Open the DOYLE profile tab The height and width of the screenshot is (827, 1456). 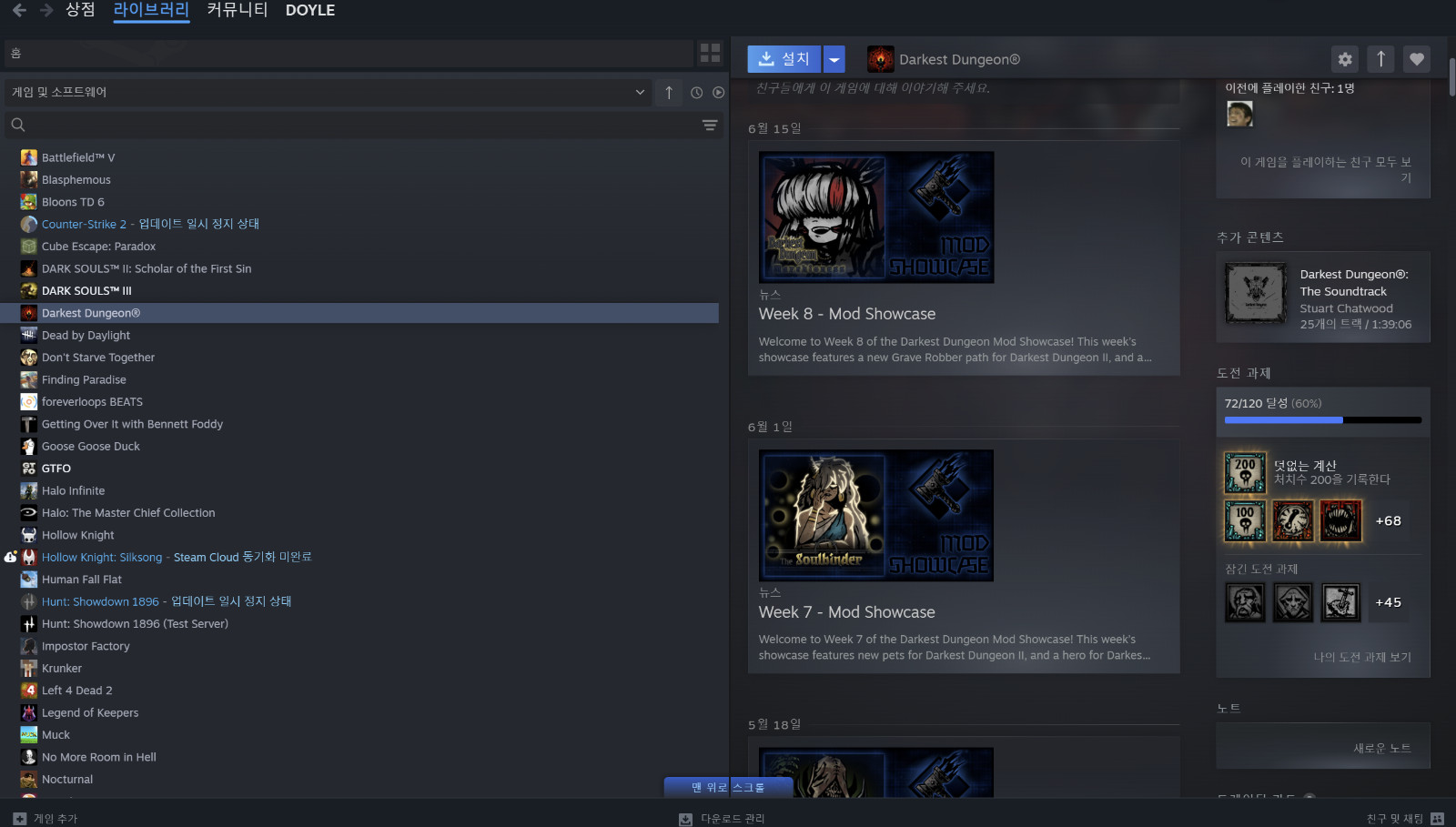(x=310, y=10)
